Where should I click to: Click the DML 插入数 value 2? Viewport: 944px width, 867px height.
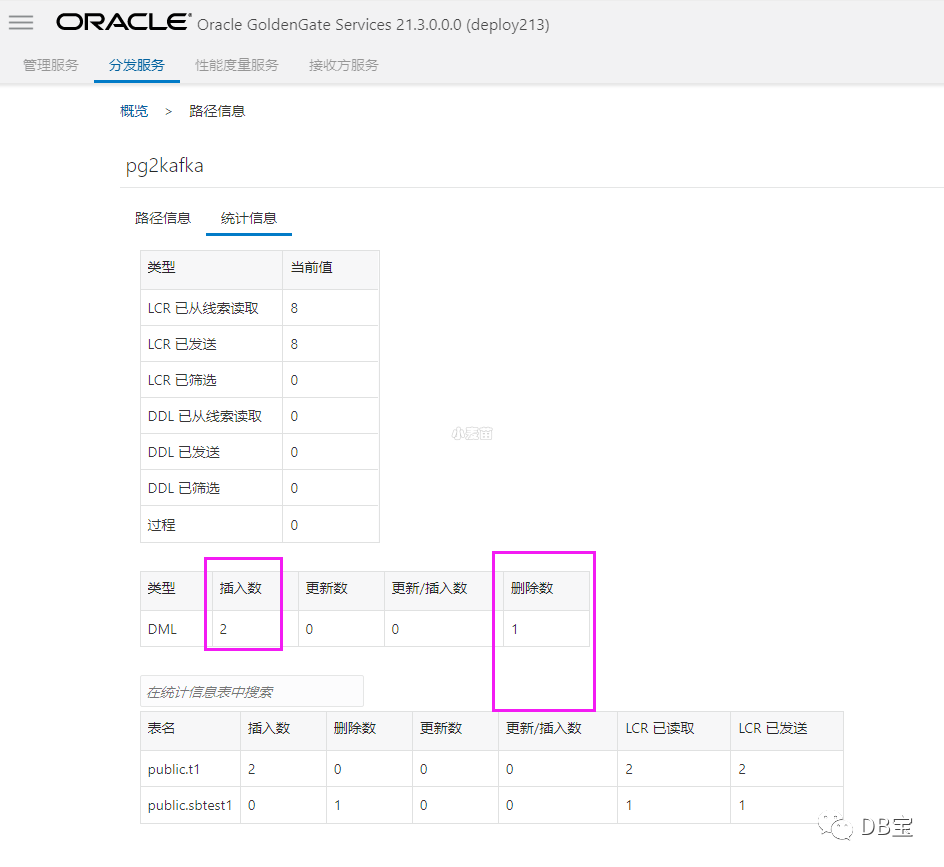223,629
